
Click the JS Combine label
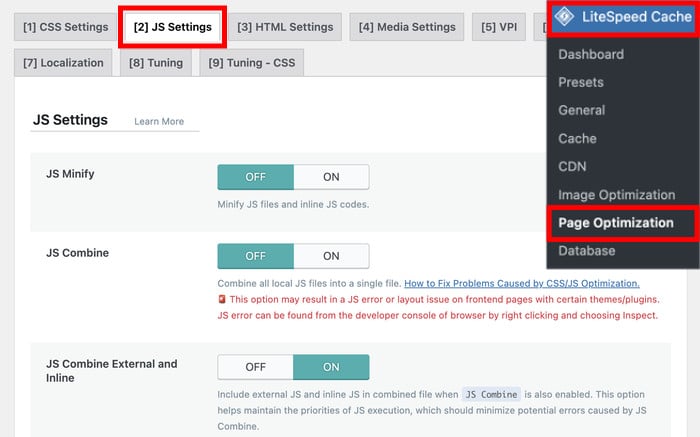click(x=77, y=253)
